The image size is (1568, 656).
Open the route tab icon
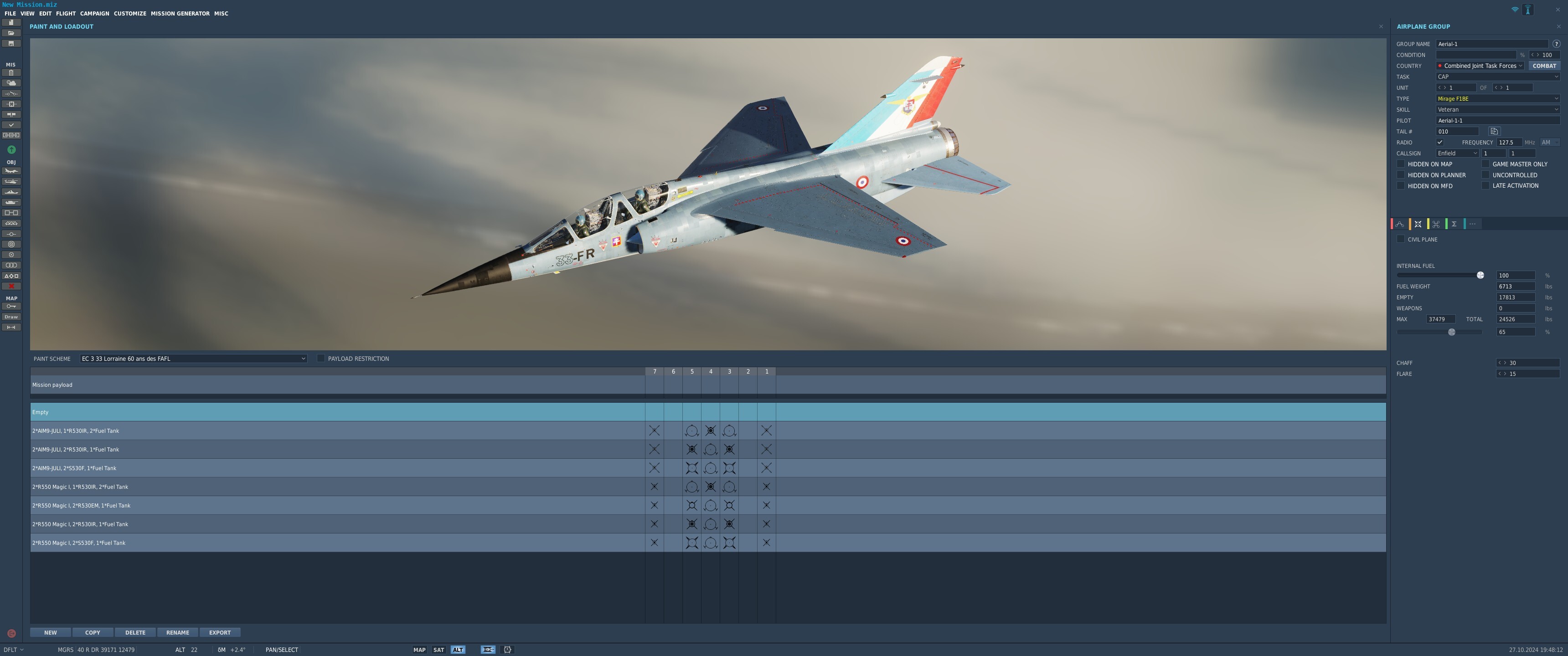point(1400,224)
